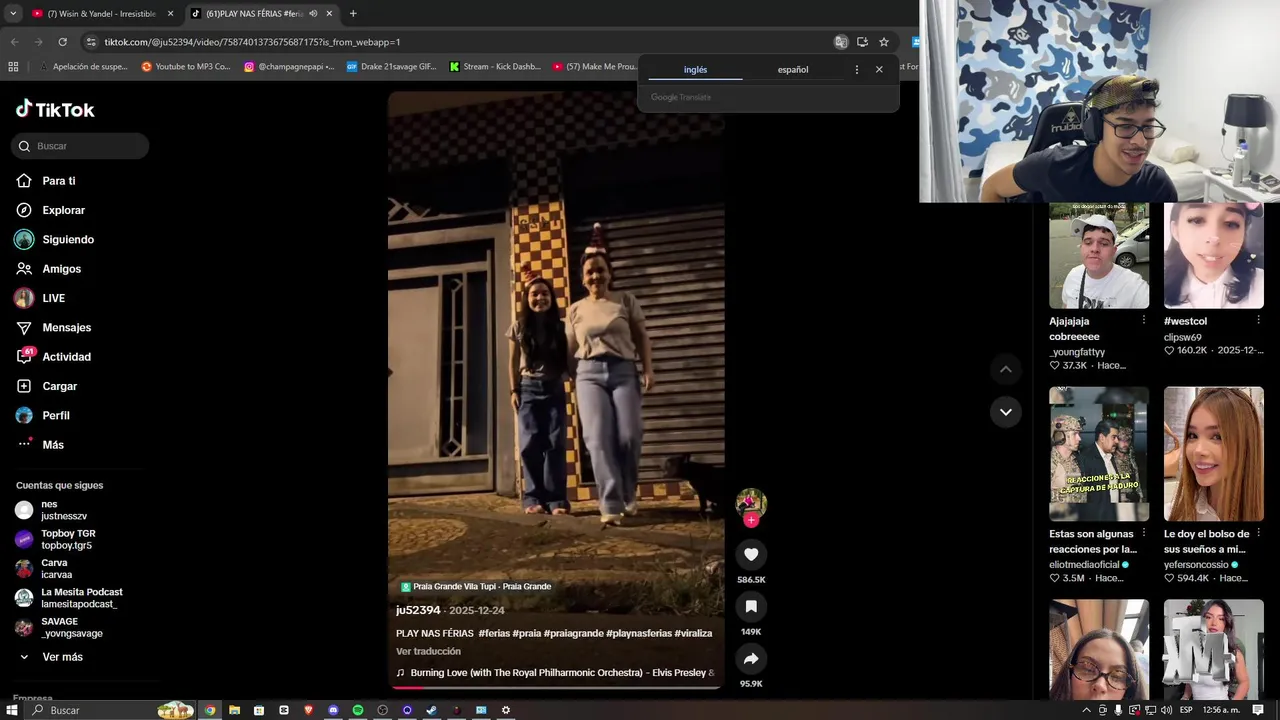
Task: Open the Windows notification center
Action: (x=1258, y=710)
